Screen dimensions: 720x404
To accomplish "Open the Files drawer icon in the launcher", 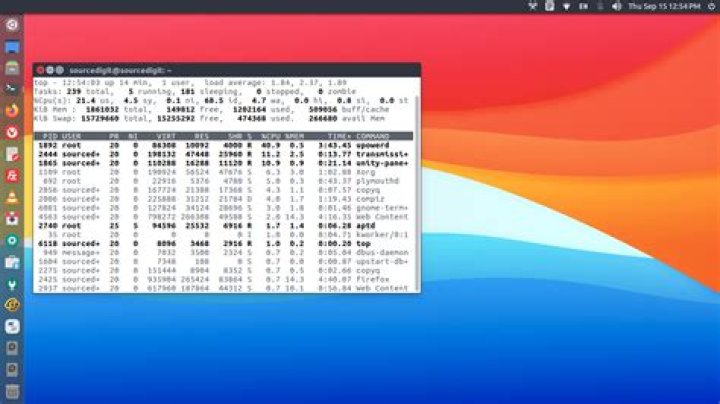I will click(x=12, y=68).
